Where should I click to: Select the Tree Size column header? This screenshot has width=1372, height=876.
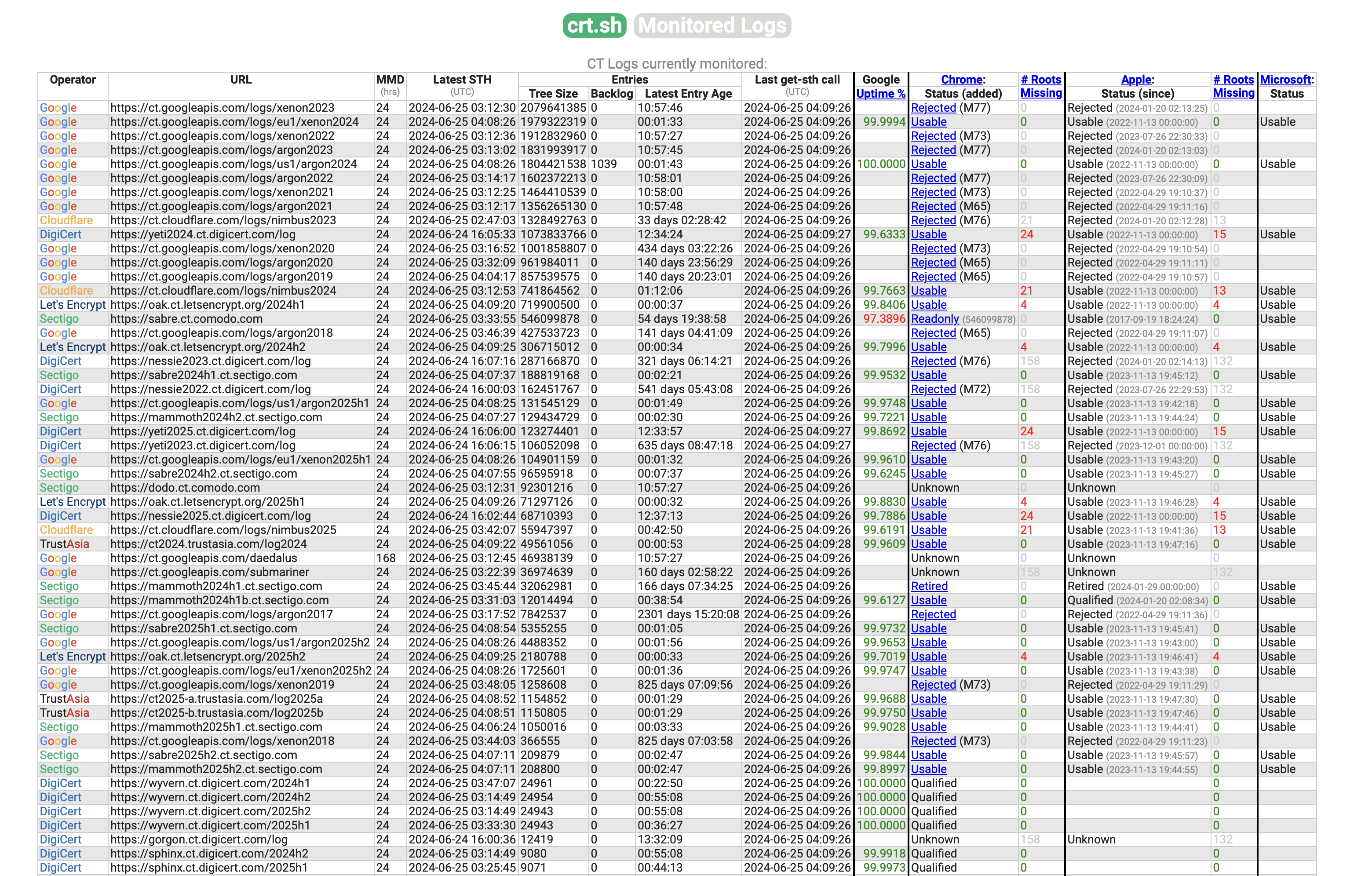(553, 94)
